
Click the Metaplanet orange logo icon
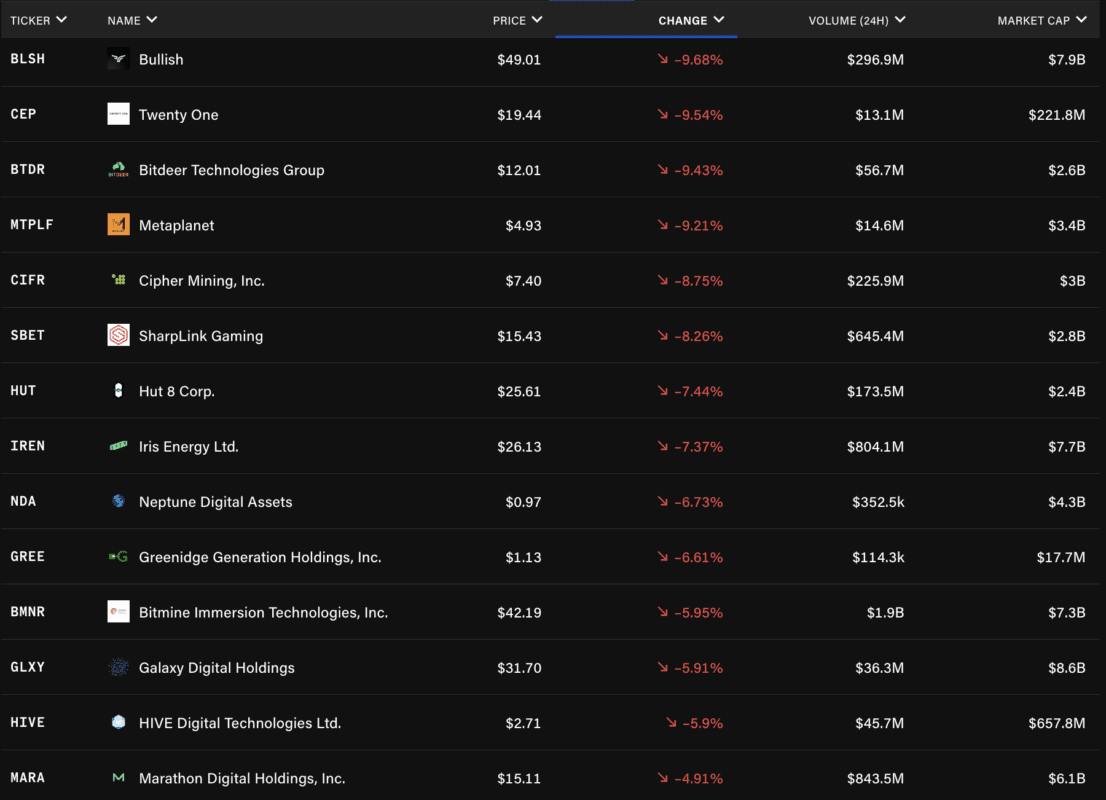tap(118, 224)
